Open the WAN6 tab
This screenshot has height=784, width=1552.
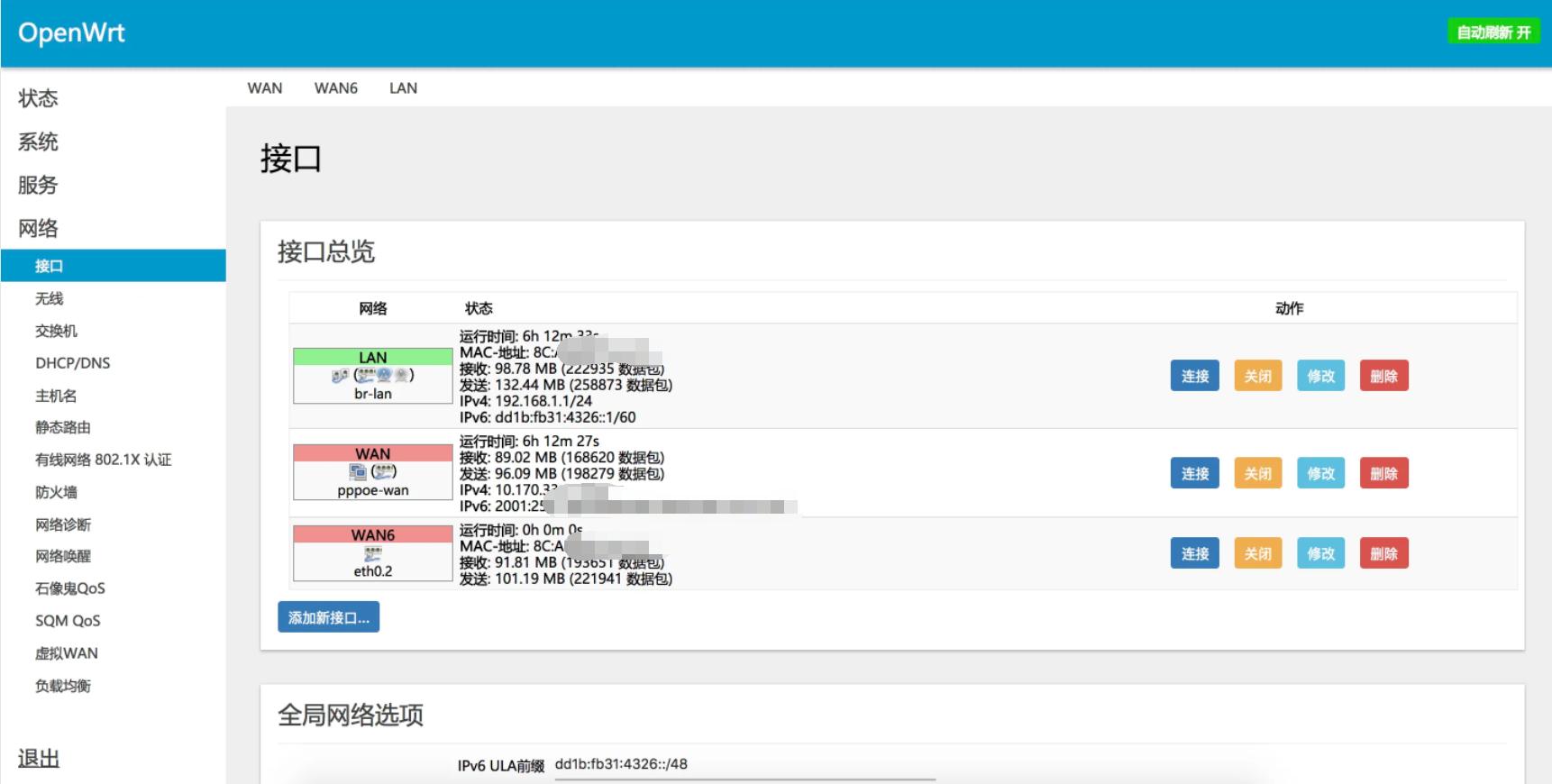pyautogui.click(x=336, y=87)
